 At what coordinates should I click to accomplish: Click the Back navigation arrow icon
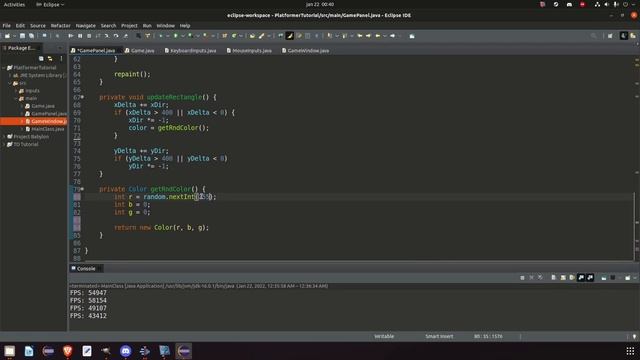point(378,36)
